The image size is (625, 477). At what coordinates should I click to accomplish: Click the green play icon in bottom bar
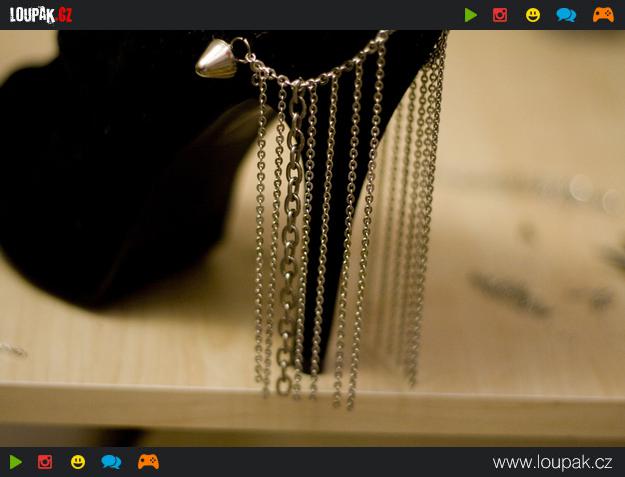pyautogui.click(x=16, y=462)
